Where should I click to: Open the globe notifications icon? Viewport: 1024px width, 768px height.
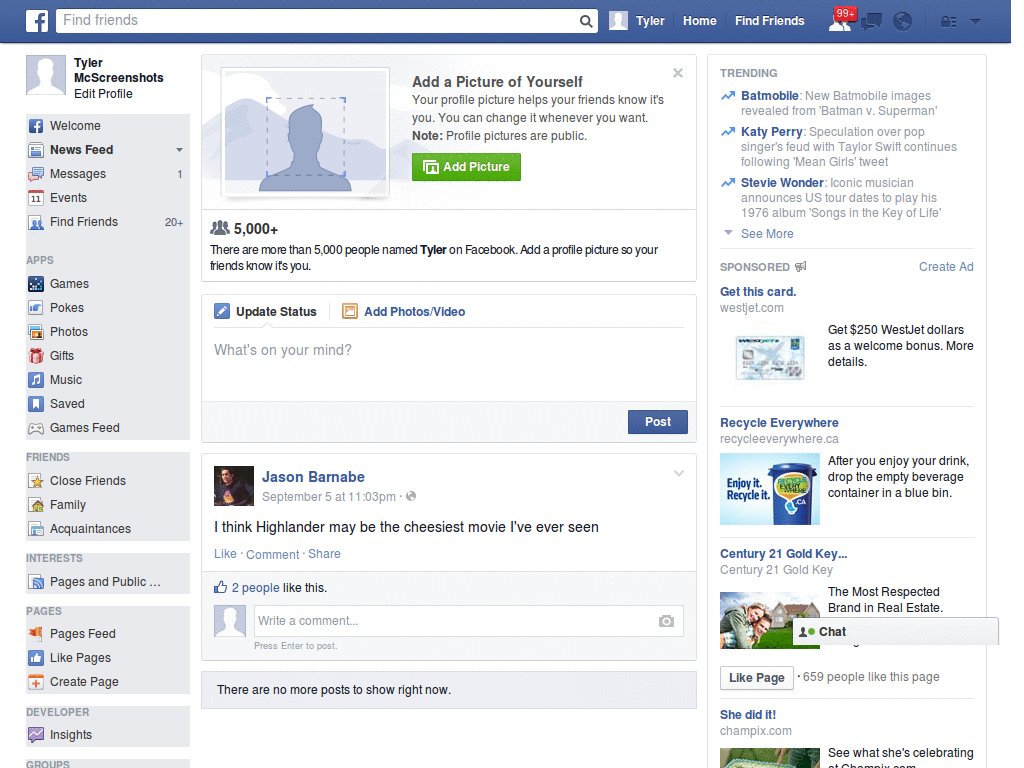coord(903,22)
